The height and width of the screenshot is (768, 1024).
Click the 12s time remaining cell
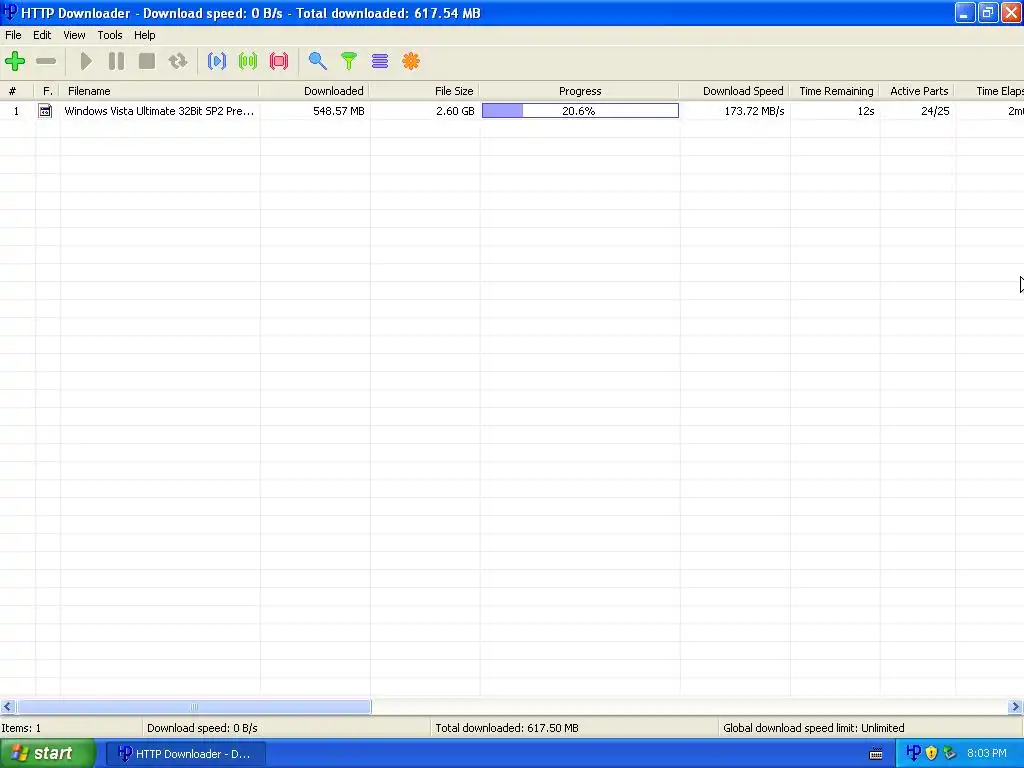[866, 111]
